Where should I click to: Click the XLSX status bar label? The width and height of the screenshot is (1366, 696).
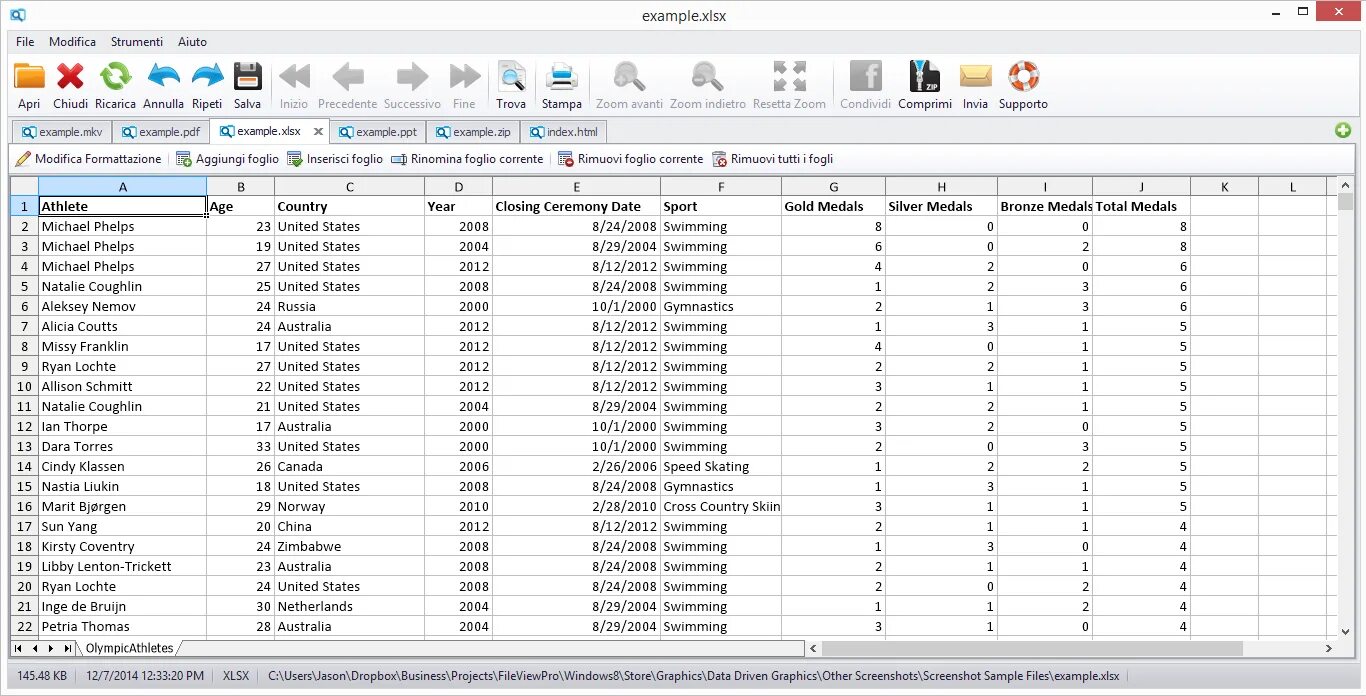click(236, 676)
